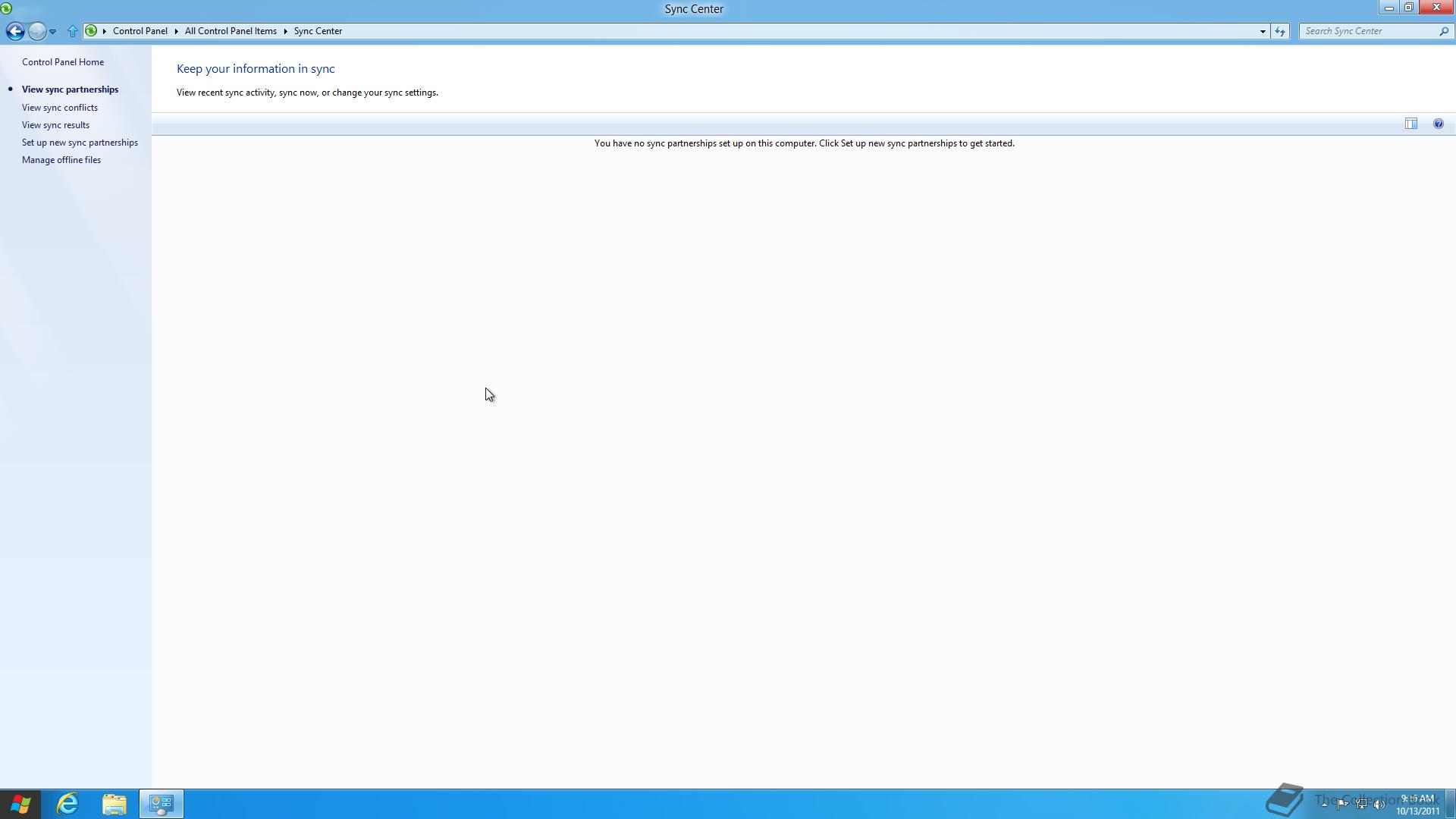The image size is (1456, 819).
Task: Expand the arrow after Control Panel breadcrumb
Action: pyautogui.click(x=176, y=31)
